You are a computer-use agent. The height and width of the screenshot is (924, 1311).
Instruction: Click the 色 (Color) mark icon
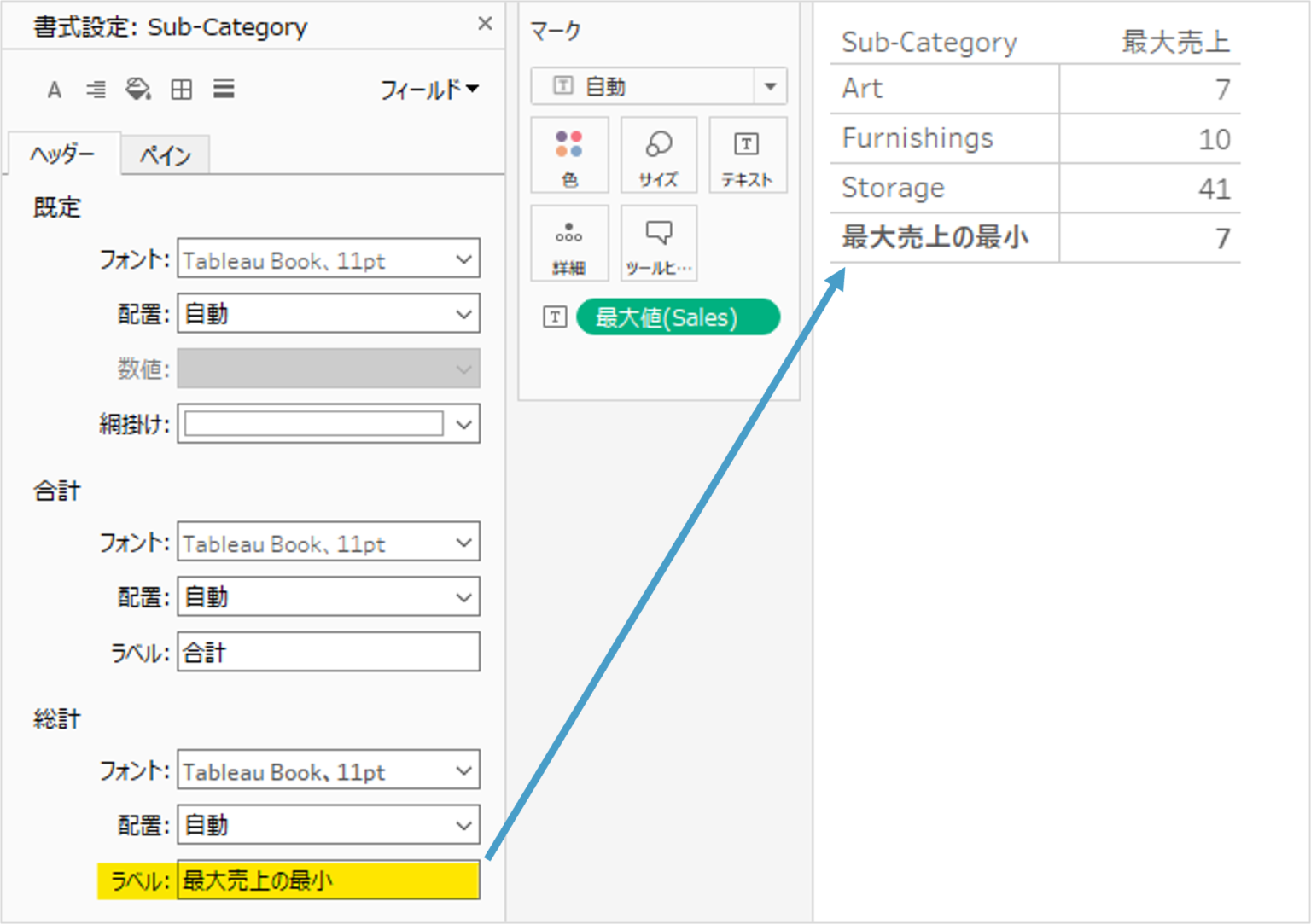pos(569,155)
